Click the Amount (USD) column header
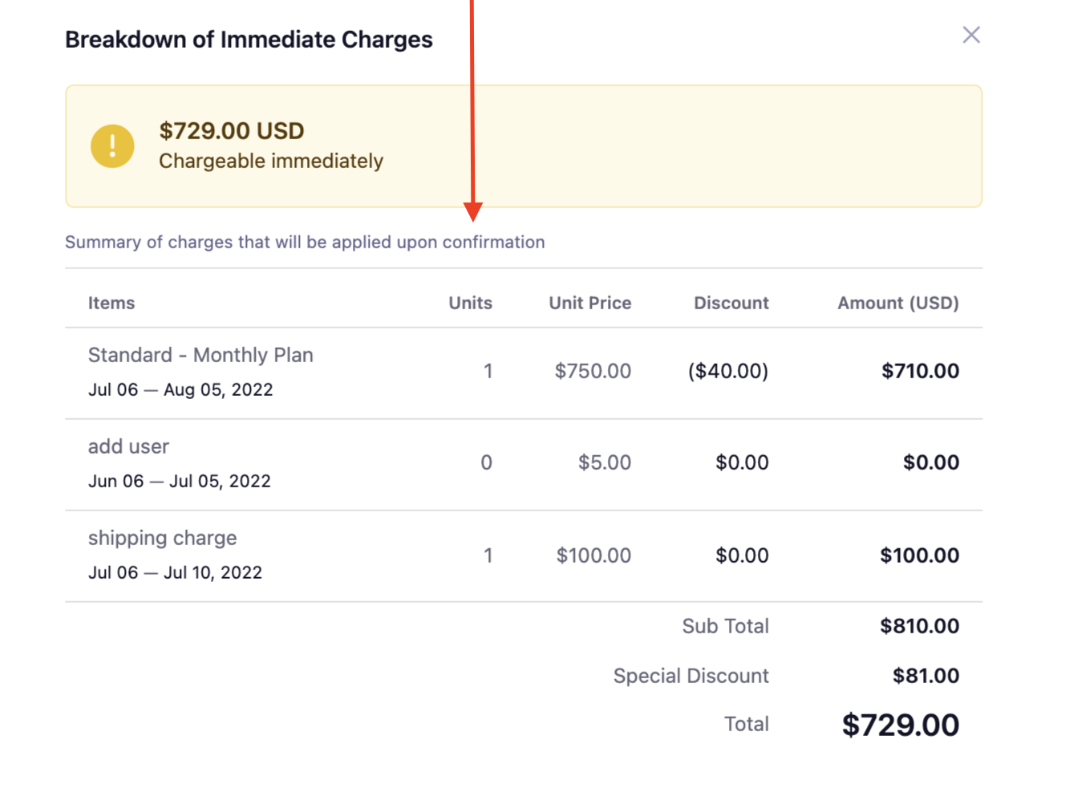This screenshot has width=1076, height=800. [898, 303]
